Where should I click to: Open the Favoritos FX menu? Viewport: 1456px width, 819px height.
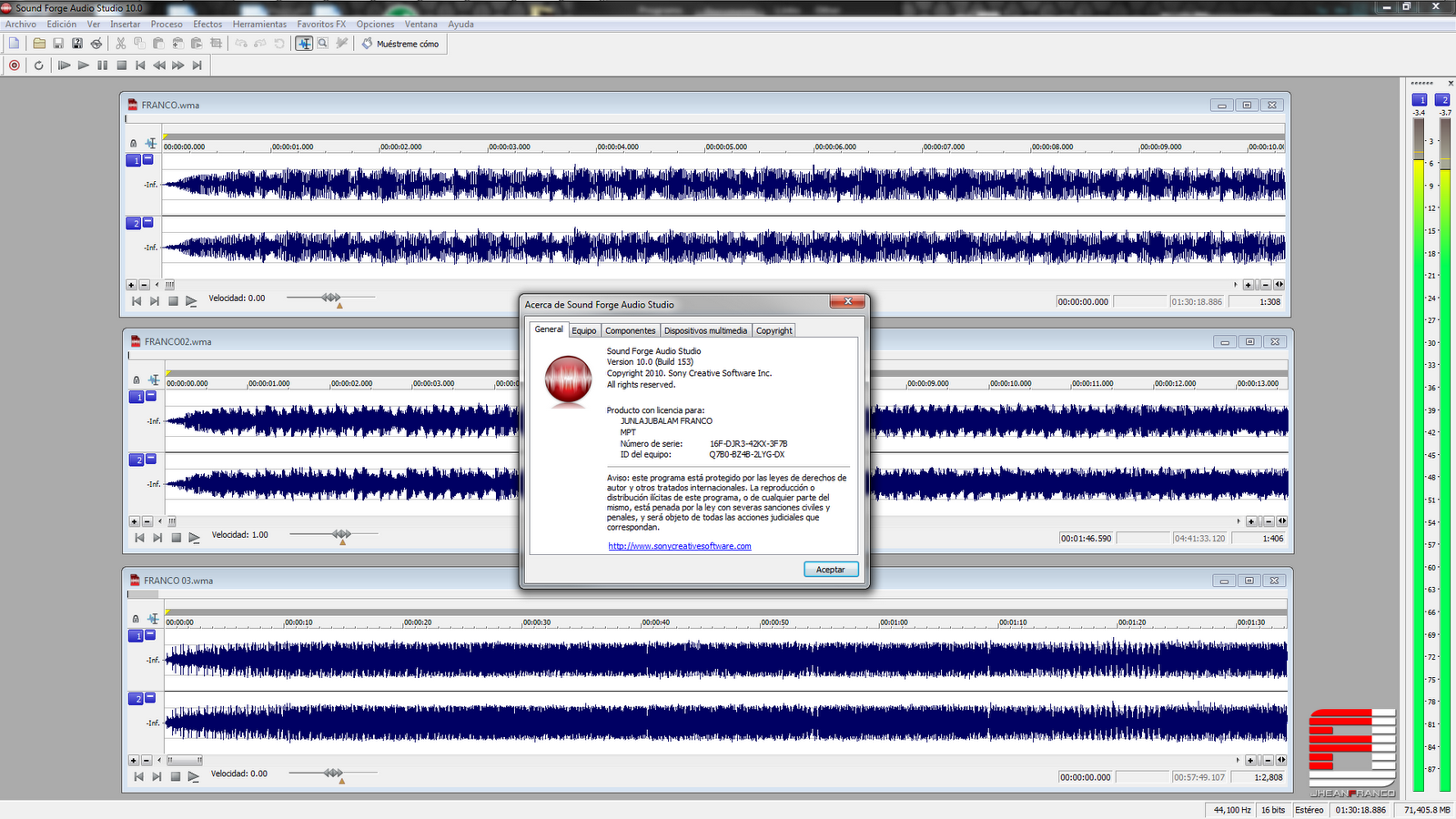click(321, 25)
